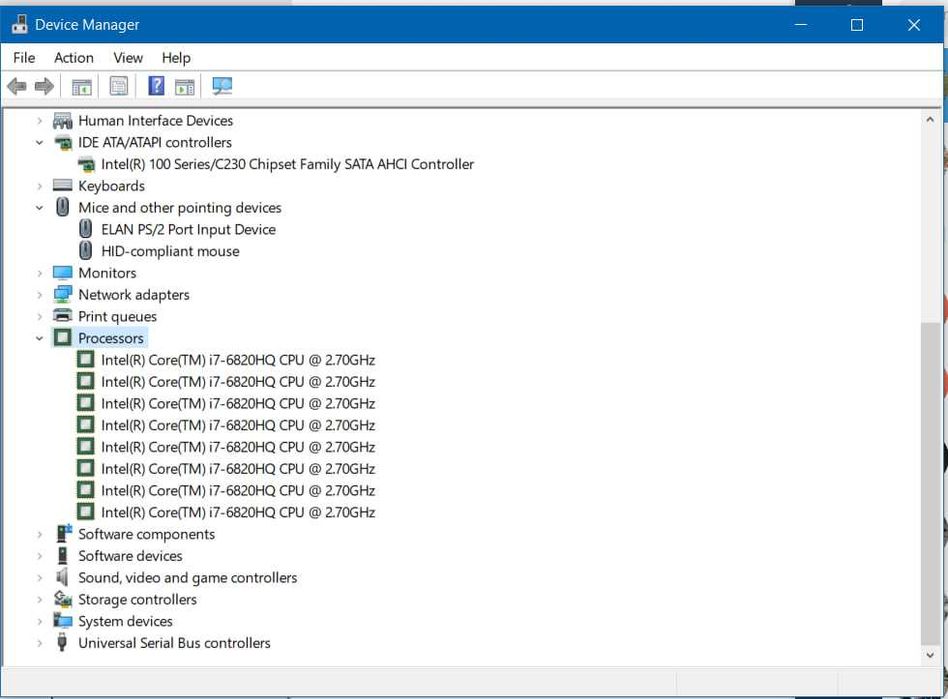This screenshot has width=948, height=699.
Task: Click the Back arrow toolbar icon
Action: (x=17, y=86)
